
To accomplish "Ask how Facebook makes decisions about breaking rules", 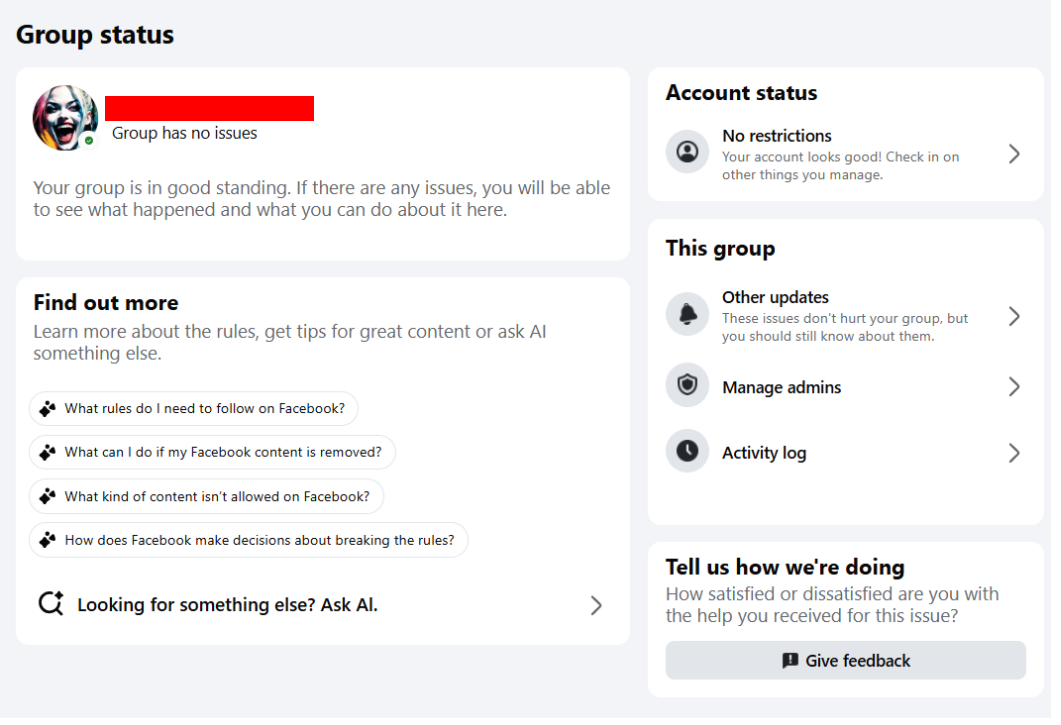I will point(259,540).
